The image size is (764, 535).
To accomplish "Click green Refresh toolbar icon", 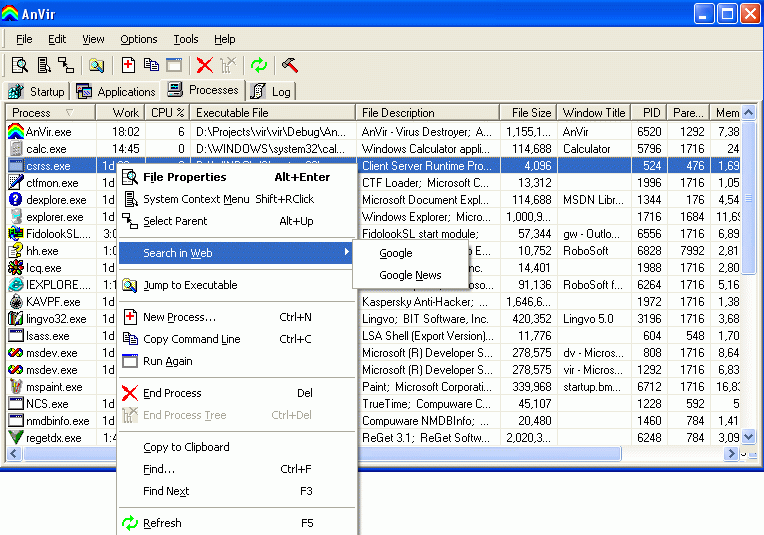I will point(259,65).
